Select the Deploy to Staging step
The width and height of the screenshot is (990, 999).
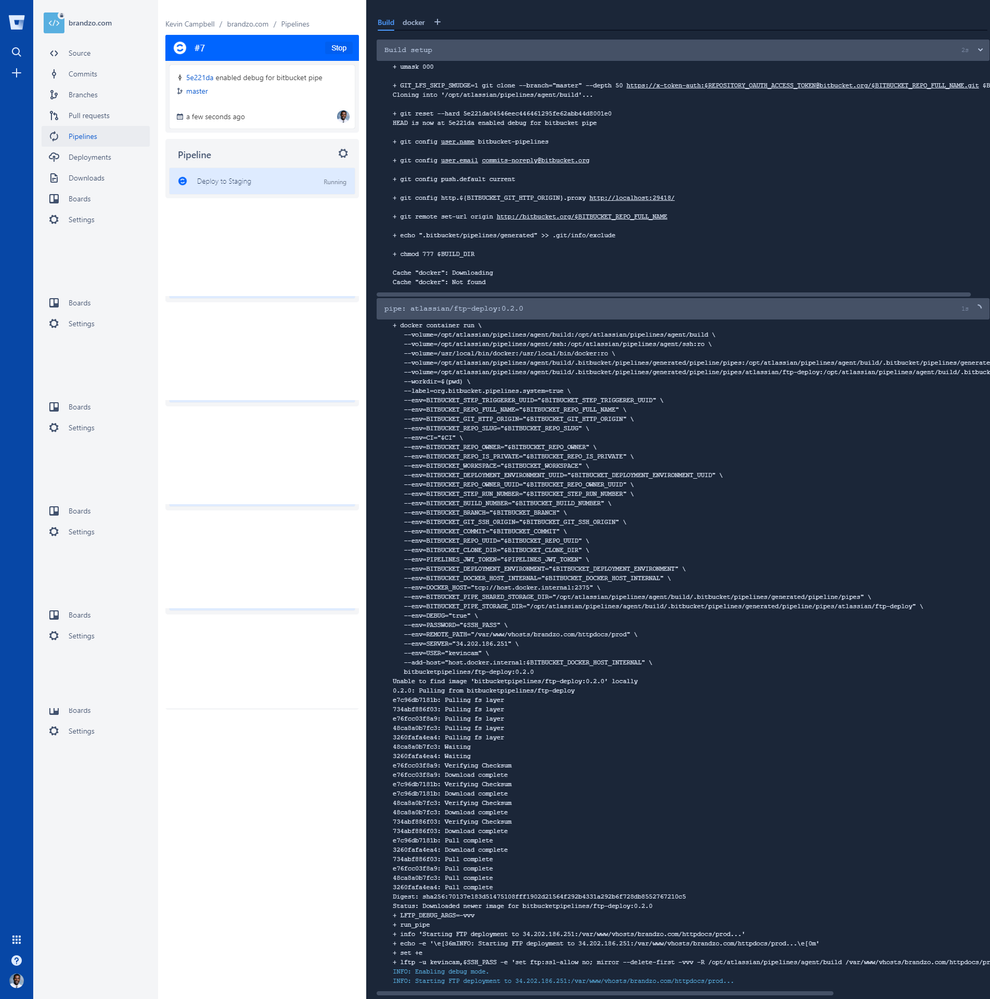[262, 182]
